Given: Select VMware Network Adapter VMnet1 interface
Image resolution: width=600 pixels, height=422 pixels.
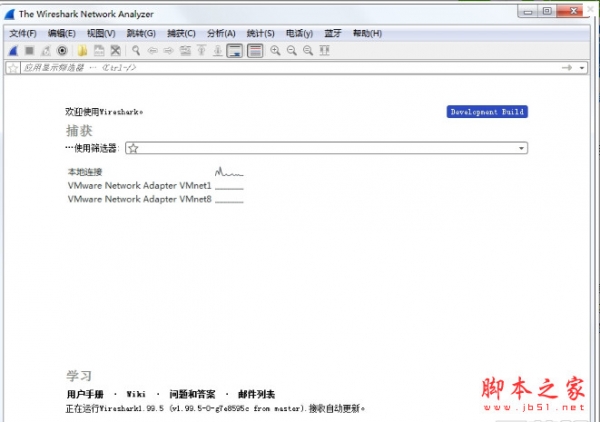Looking at the screenshot, I should point(139,186).
